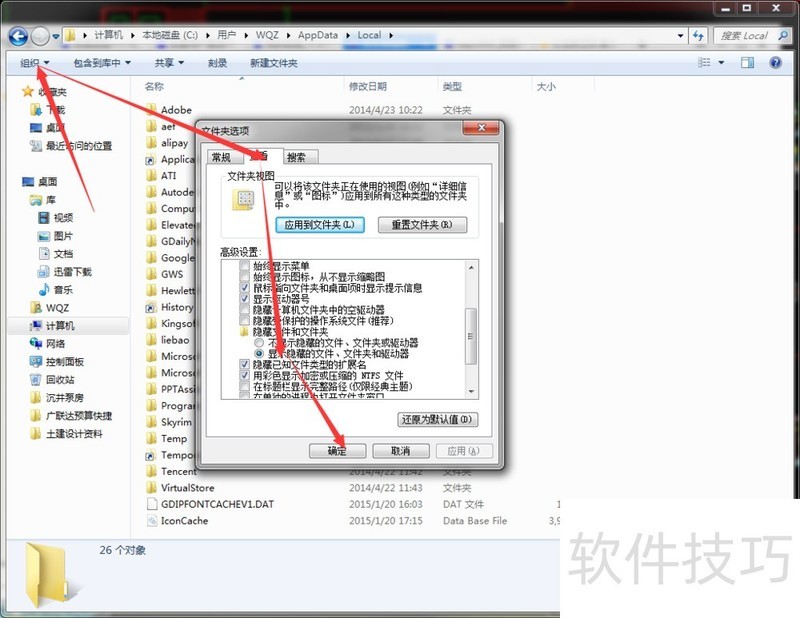The height and width of the screenshot is (618, 800).
Task: Click the 确定 button to confirm
Action: [x=337, y=451]
